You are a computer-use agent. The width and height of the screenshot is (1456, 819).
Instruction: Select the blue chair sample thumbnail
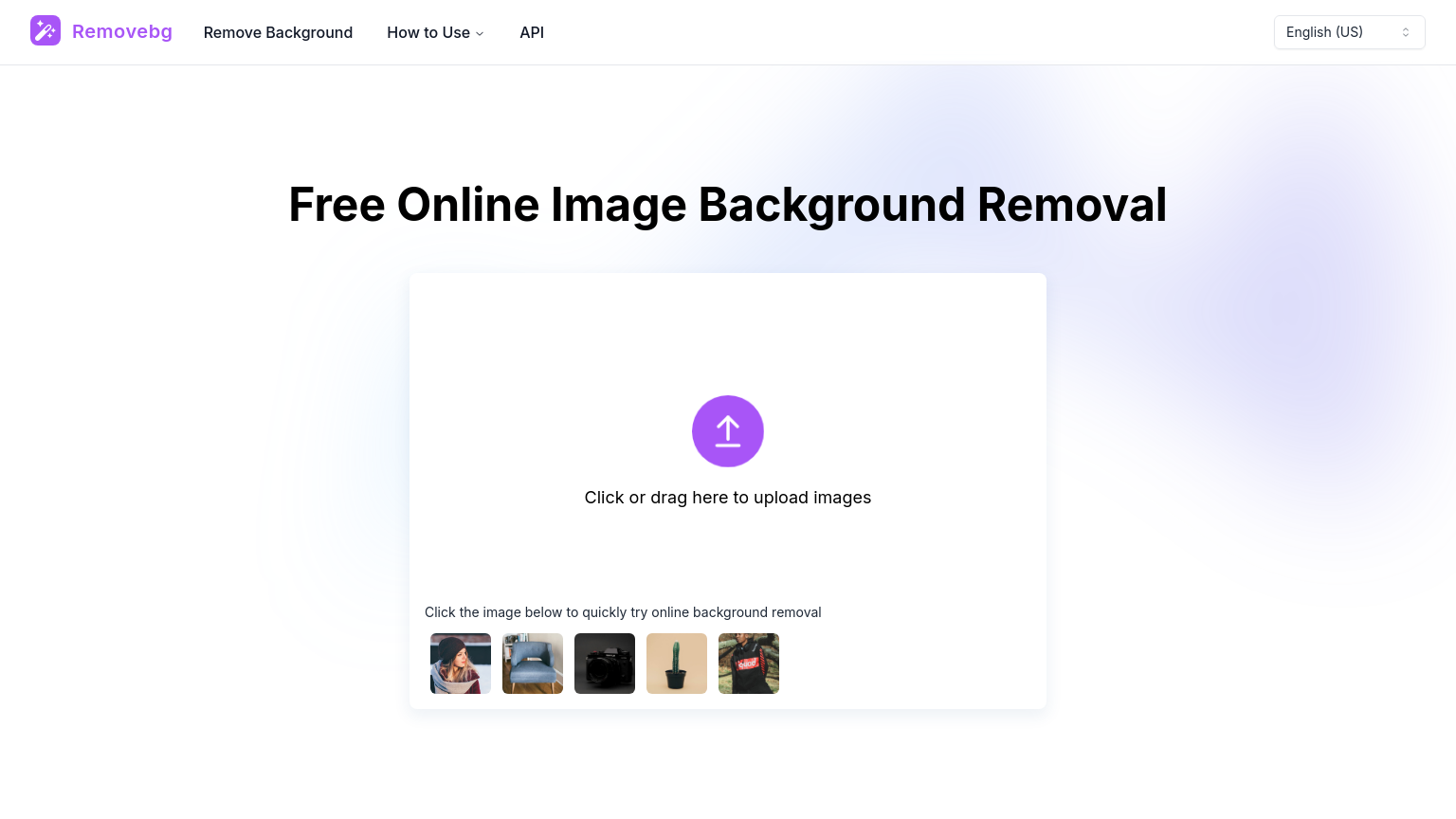point(533,664)
